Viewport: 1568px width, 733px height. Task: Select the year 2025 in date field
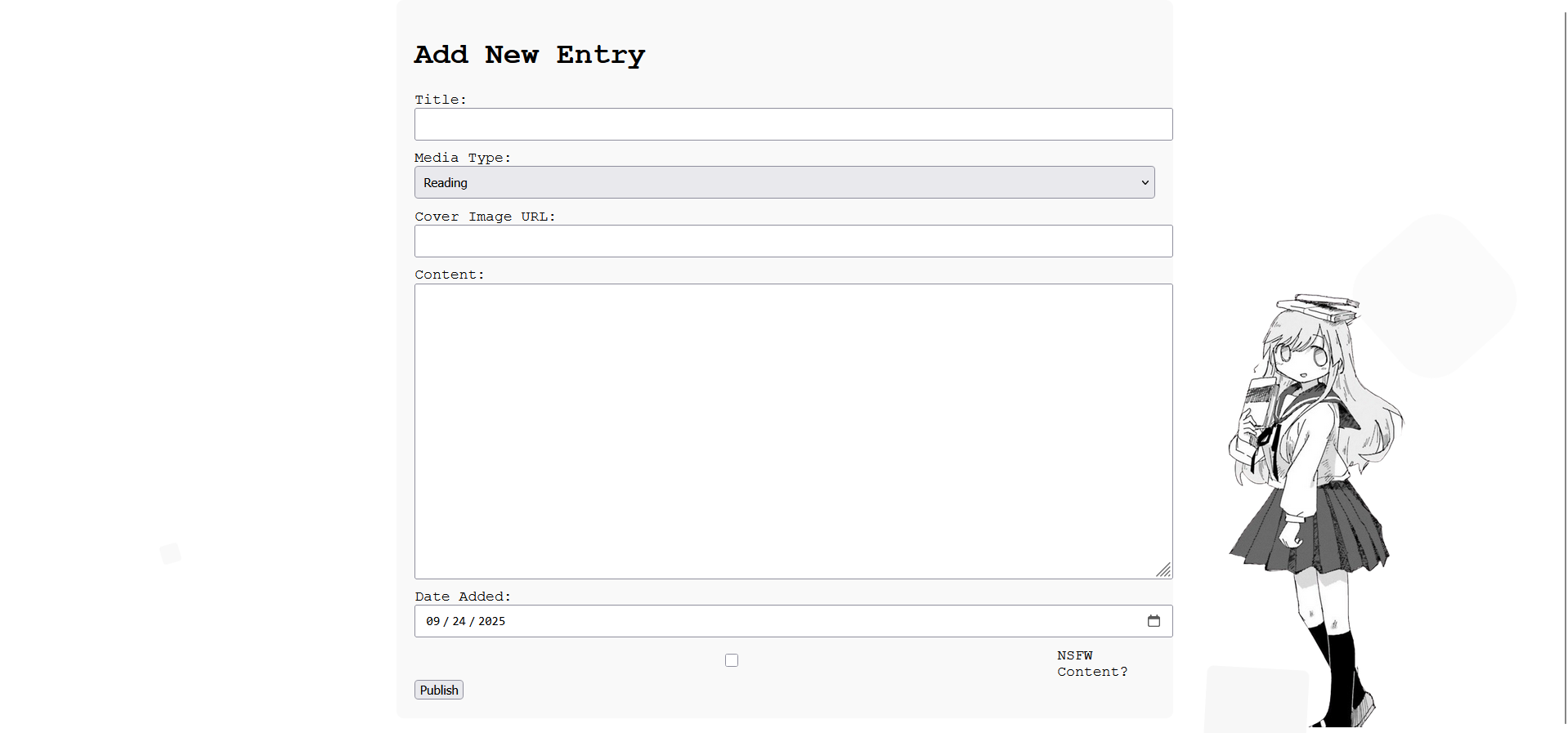[491, 621]
